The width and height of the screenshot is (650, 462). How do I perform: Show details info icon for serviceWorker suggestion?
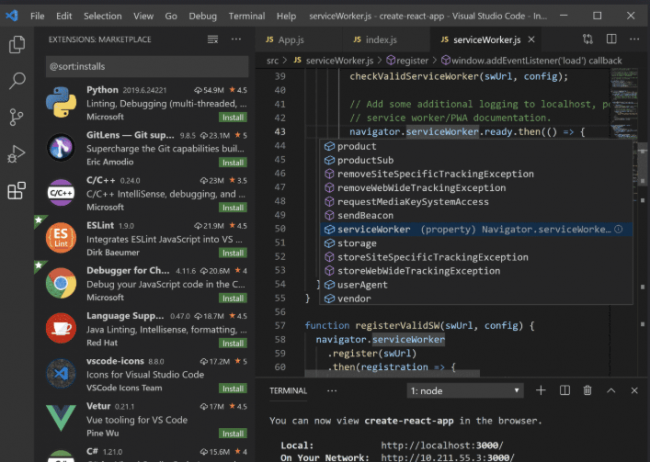tap(618, 229)
